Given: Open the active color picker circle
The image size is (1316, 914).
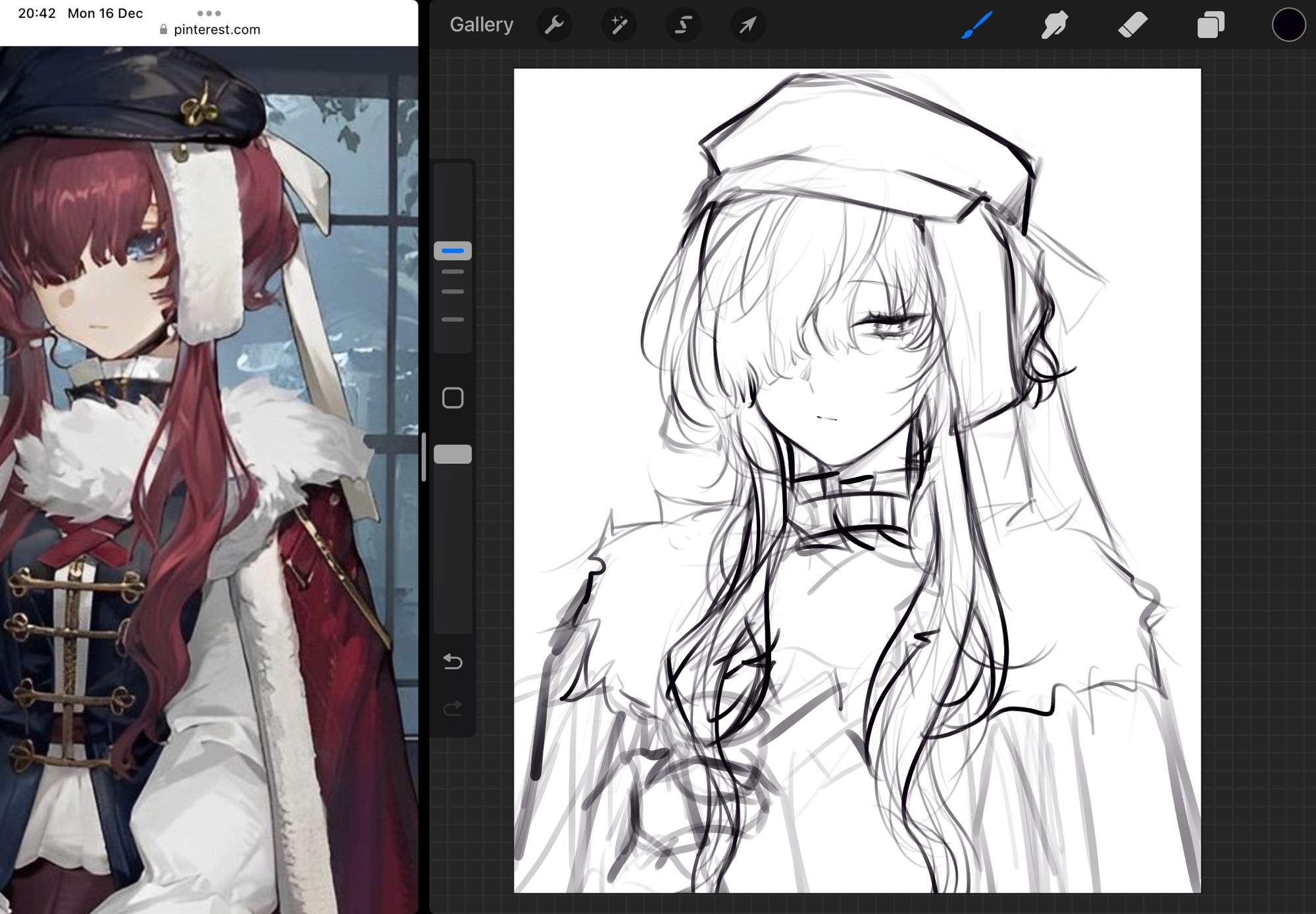Looking at the screenshot, I should (x=1288, y=25).
